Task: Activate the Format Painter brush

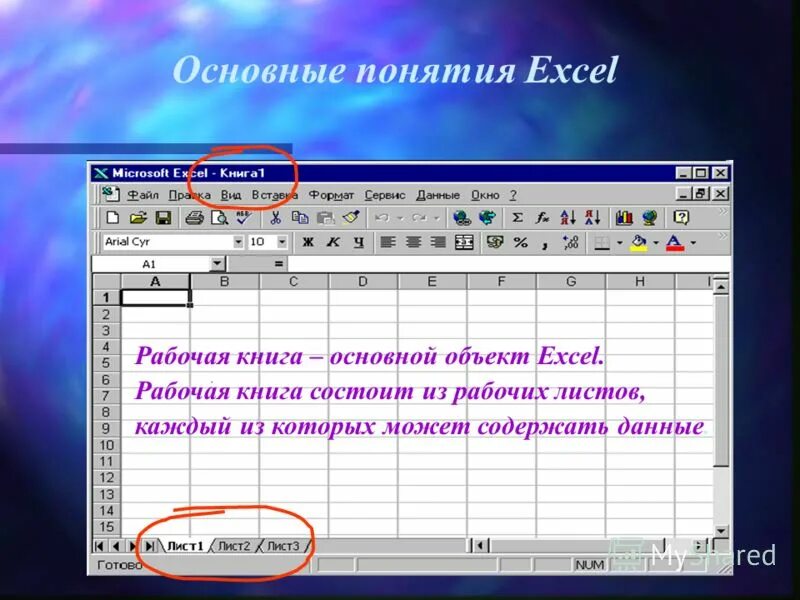Action: point(351,218)
